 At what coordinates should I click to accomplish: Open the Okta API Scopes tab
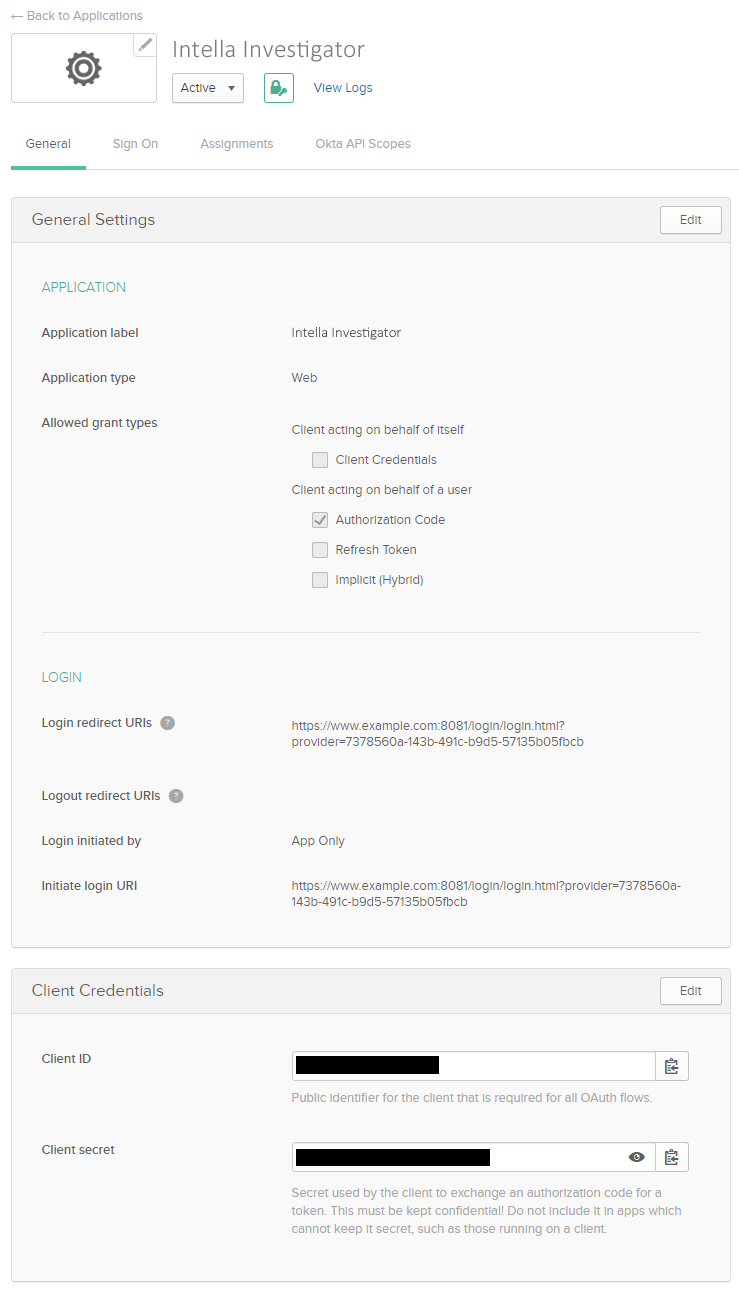tap(362, 143)
